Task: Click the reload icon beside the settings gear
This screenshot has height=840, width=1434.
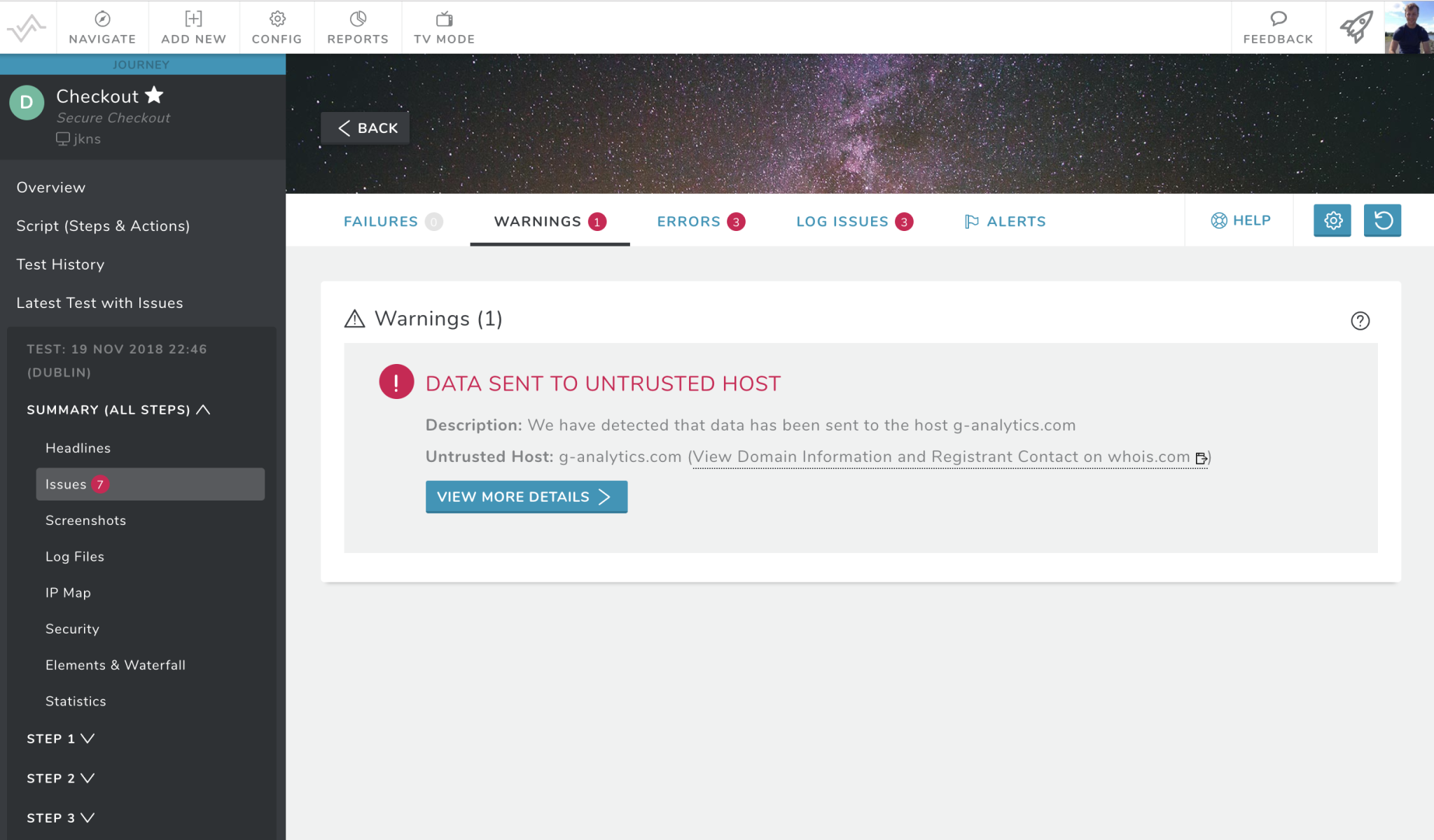Action: (x=1381, y=220)
